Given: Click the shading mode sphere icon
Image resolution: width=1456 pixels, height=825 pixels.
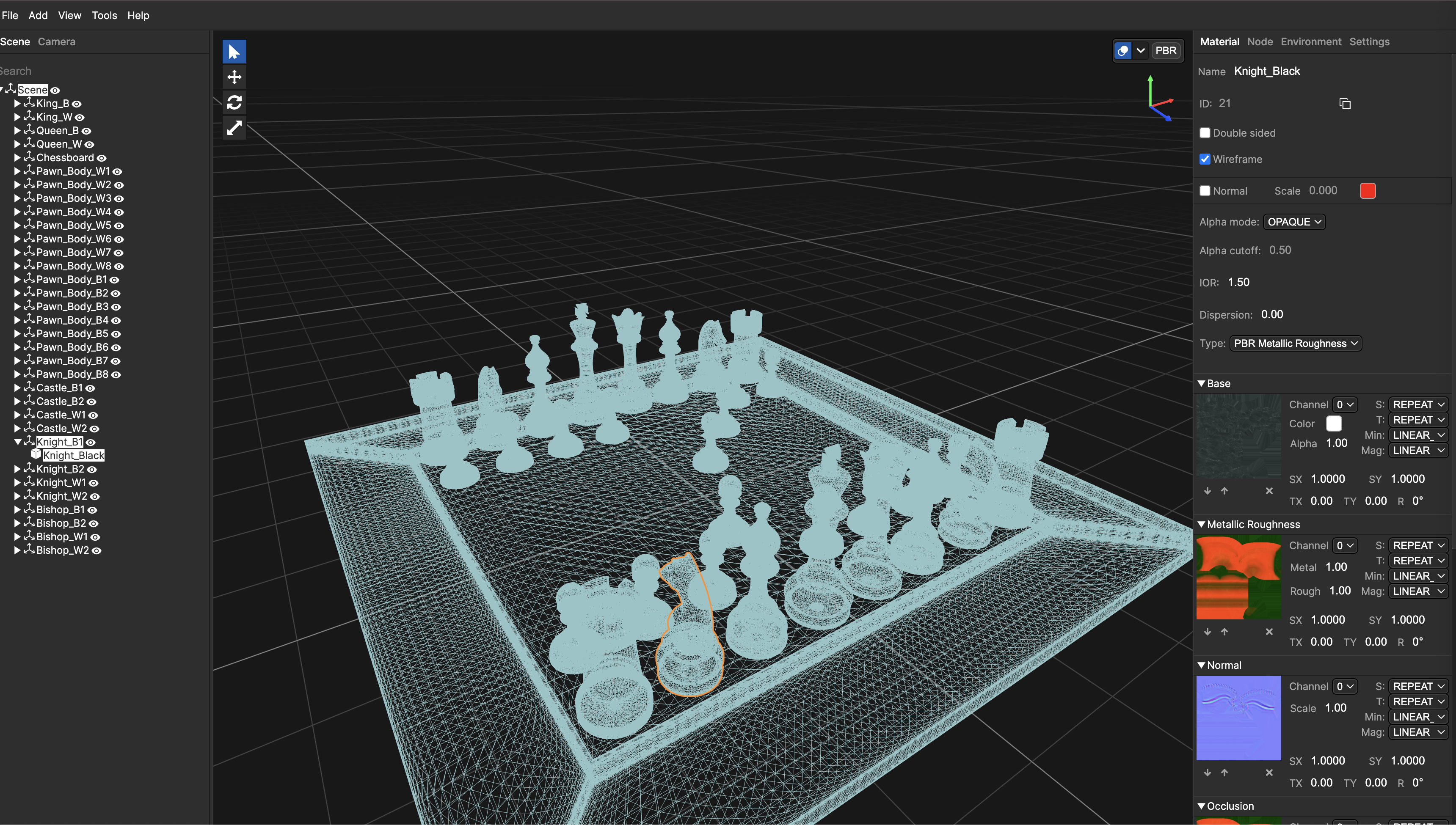Looking at the screenshot, I should (x=1123, y=50).
